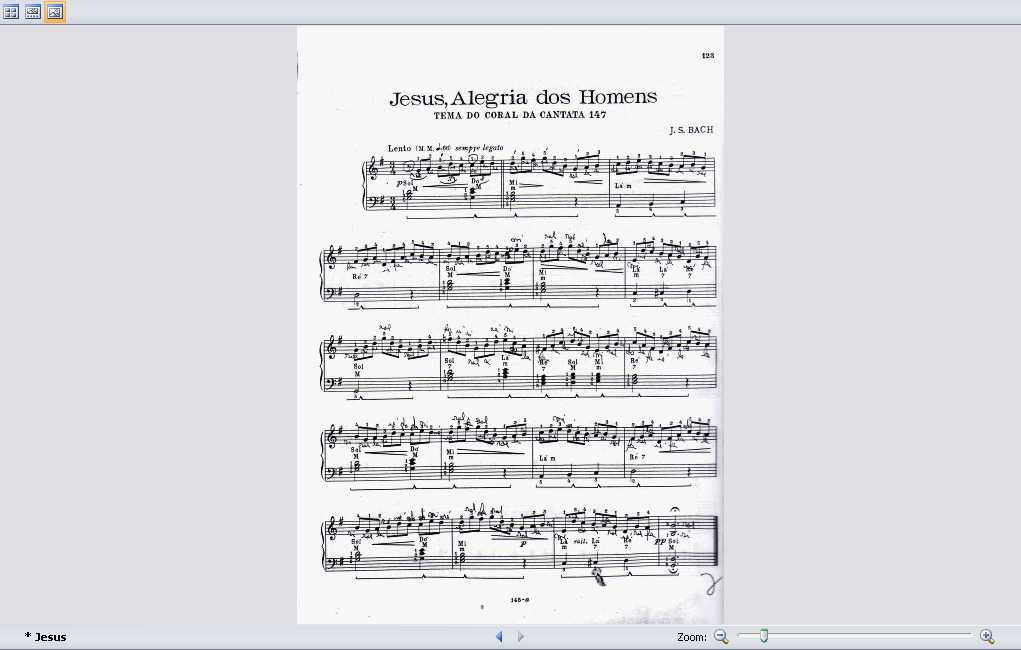Click the empty gray area left of page
The width and height of the screenshot is (1021, 650).
click(x=150, y=320)
